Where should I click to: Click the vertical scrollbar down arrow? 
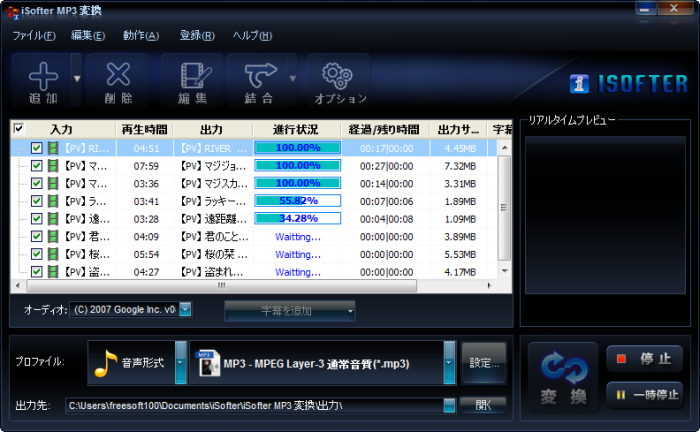tap(504, 270)
